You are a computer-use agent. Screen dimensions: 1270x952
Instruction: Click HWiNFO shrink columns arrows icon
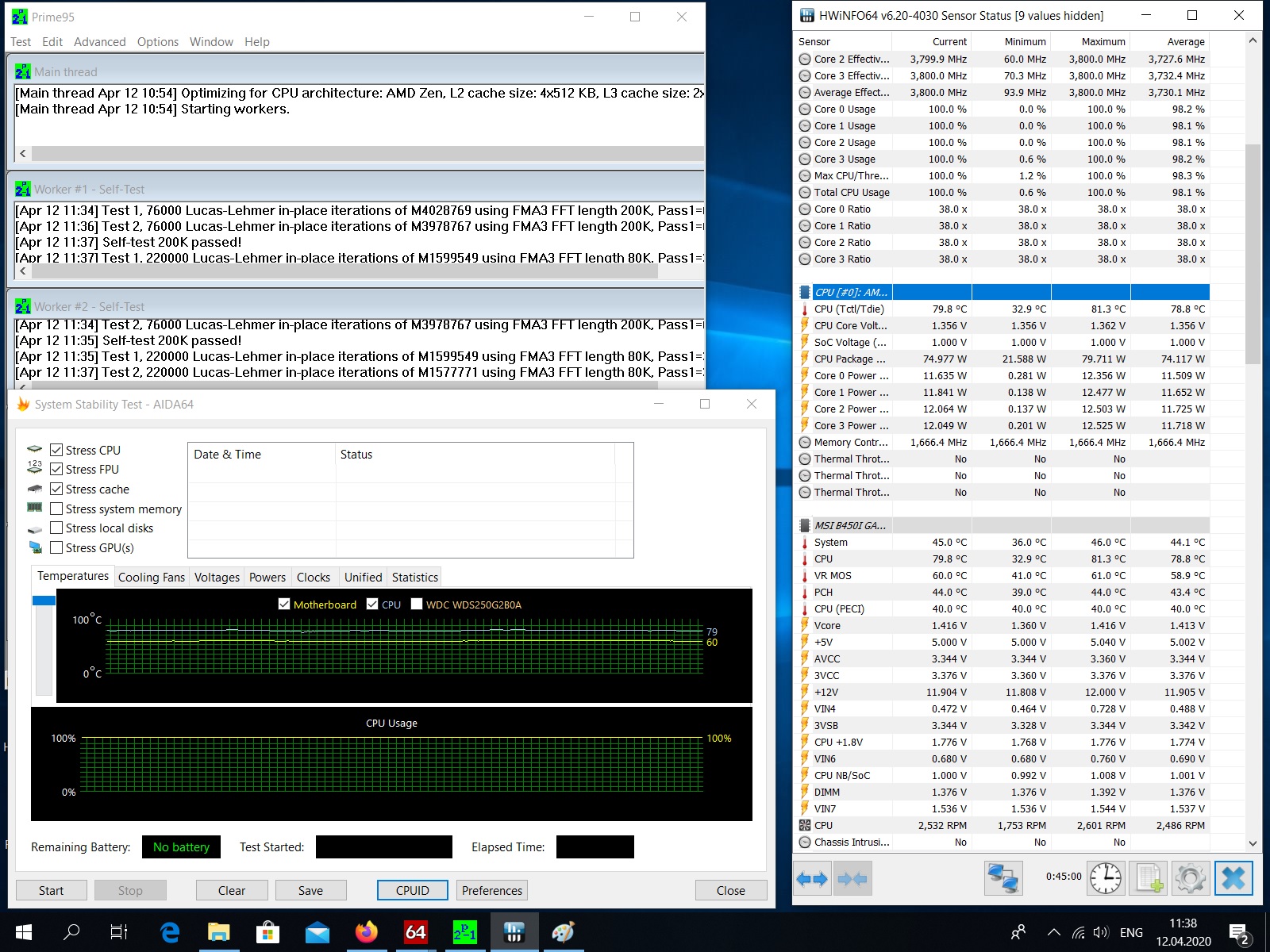coord(852,878)
